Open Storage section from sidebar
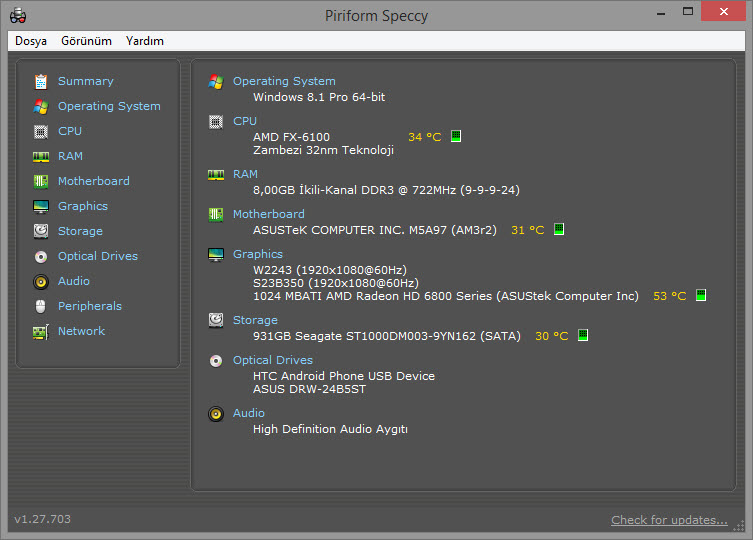Image resolution: width=753 pixels, height=540 pixels. pos(80,231)
